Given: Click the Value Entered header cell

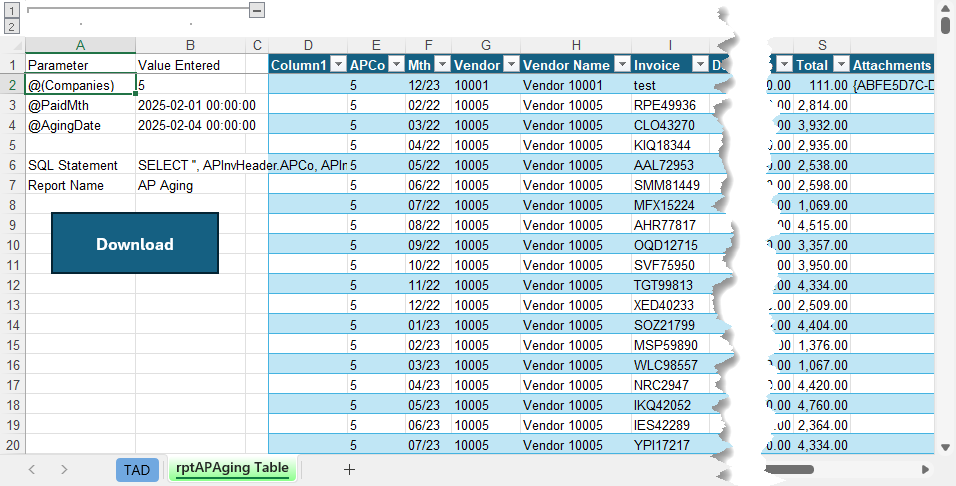Looking at the screenshot, I should (x=190, y=65).
